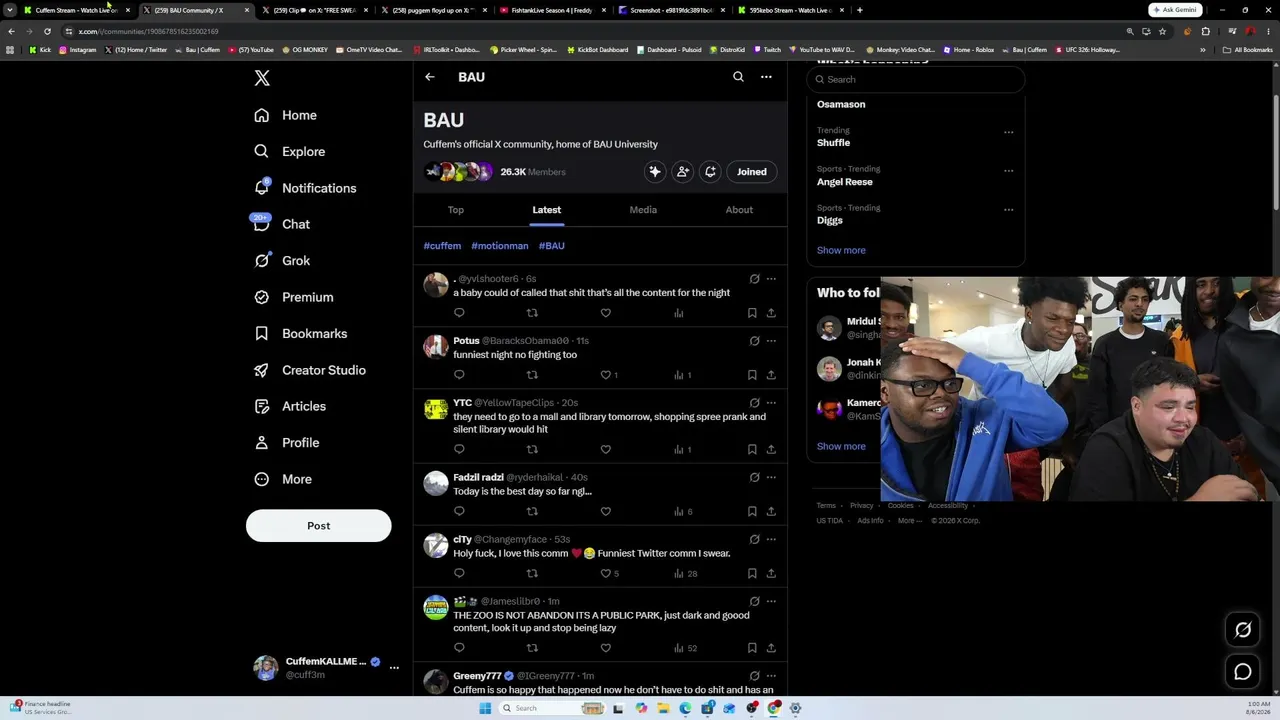The width and height of the screenshot is (1280, 720).
Task: Switch to Cuffem Stream browser tab
Action: (x=77, y=10)
